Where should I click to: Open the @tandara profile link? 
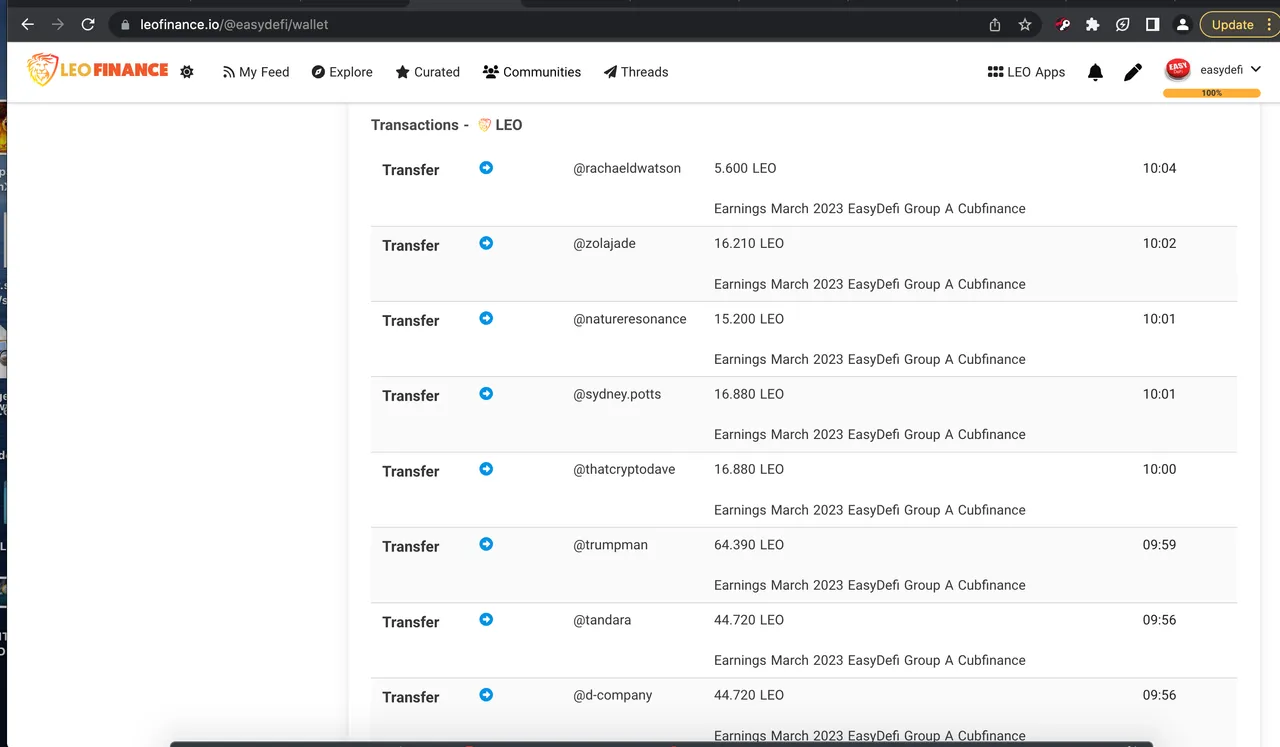602,620
